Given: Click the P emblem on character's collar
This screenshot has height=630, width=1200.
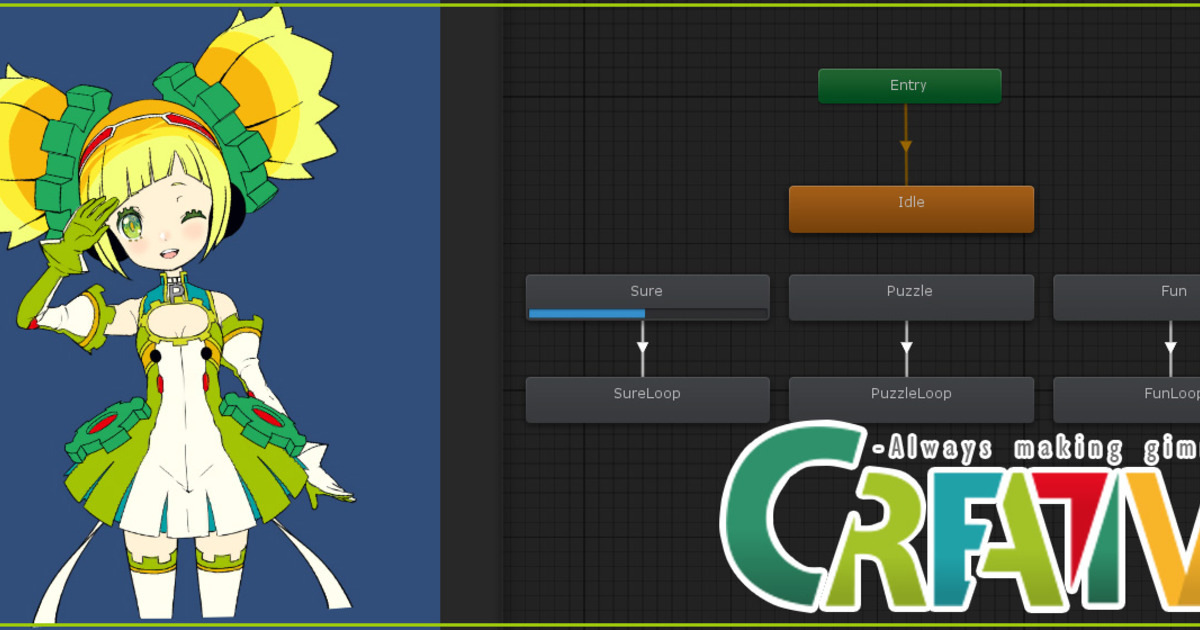Looking at the screenshot, I should [x=177, y=291].
